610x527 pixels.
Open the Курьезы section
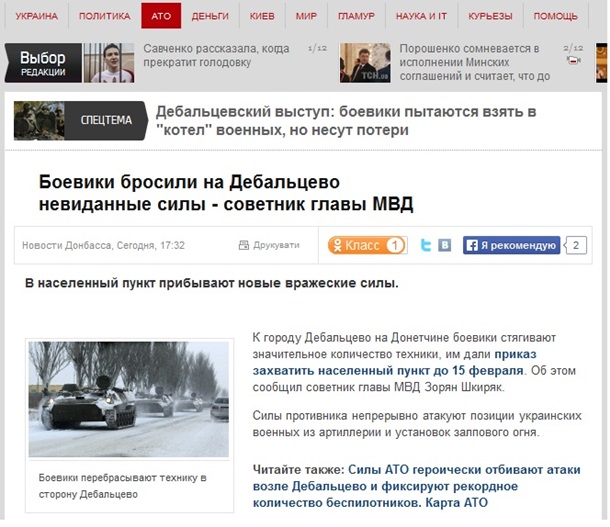pyautogui.click(x=490, y=16)
